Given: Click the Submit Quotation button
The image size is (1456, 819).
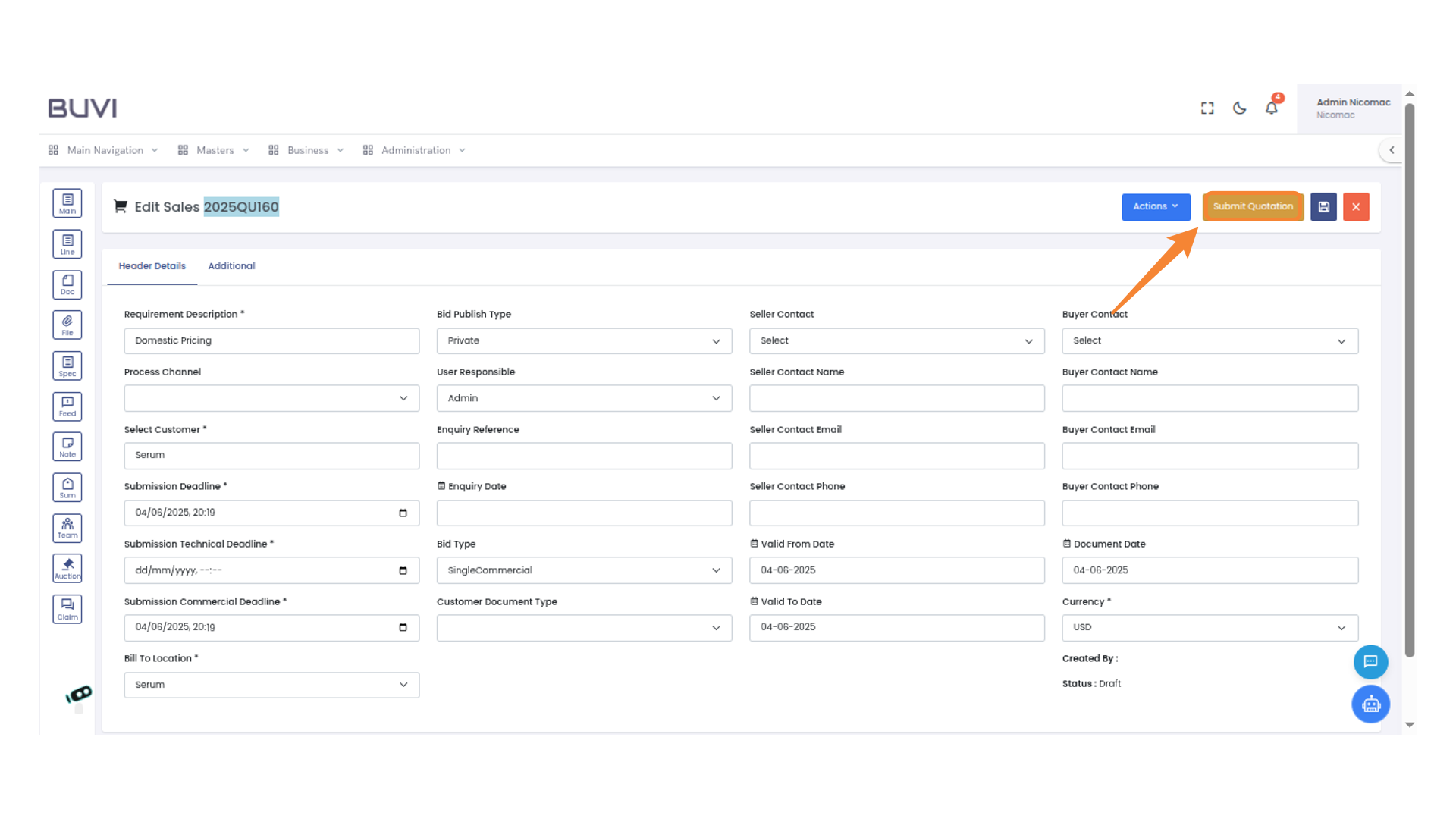Looking at the screenshot, I should pos(1253,207).
